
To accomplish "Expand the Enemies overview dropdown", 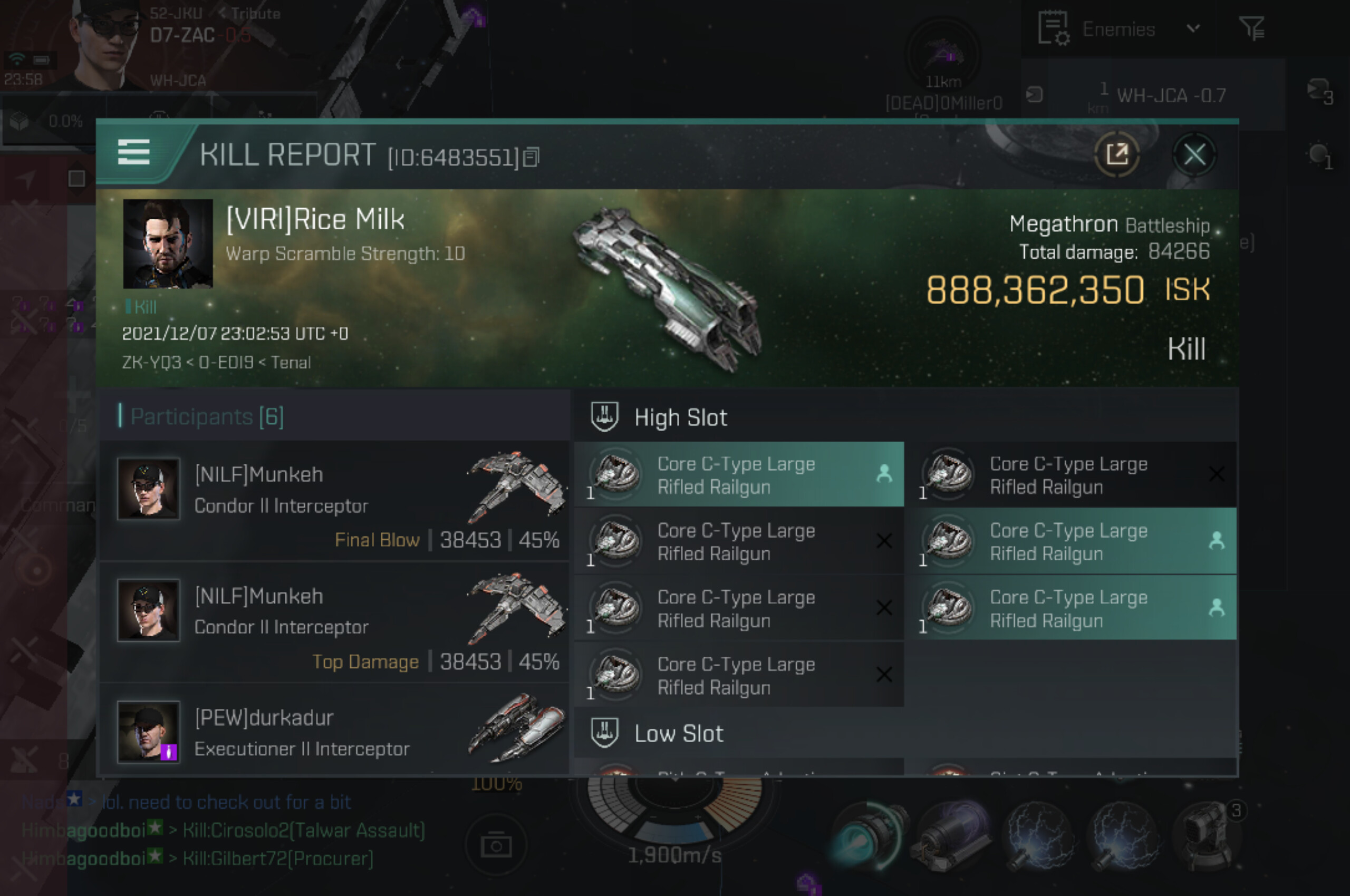I will 1193,28.
